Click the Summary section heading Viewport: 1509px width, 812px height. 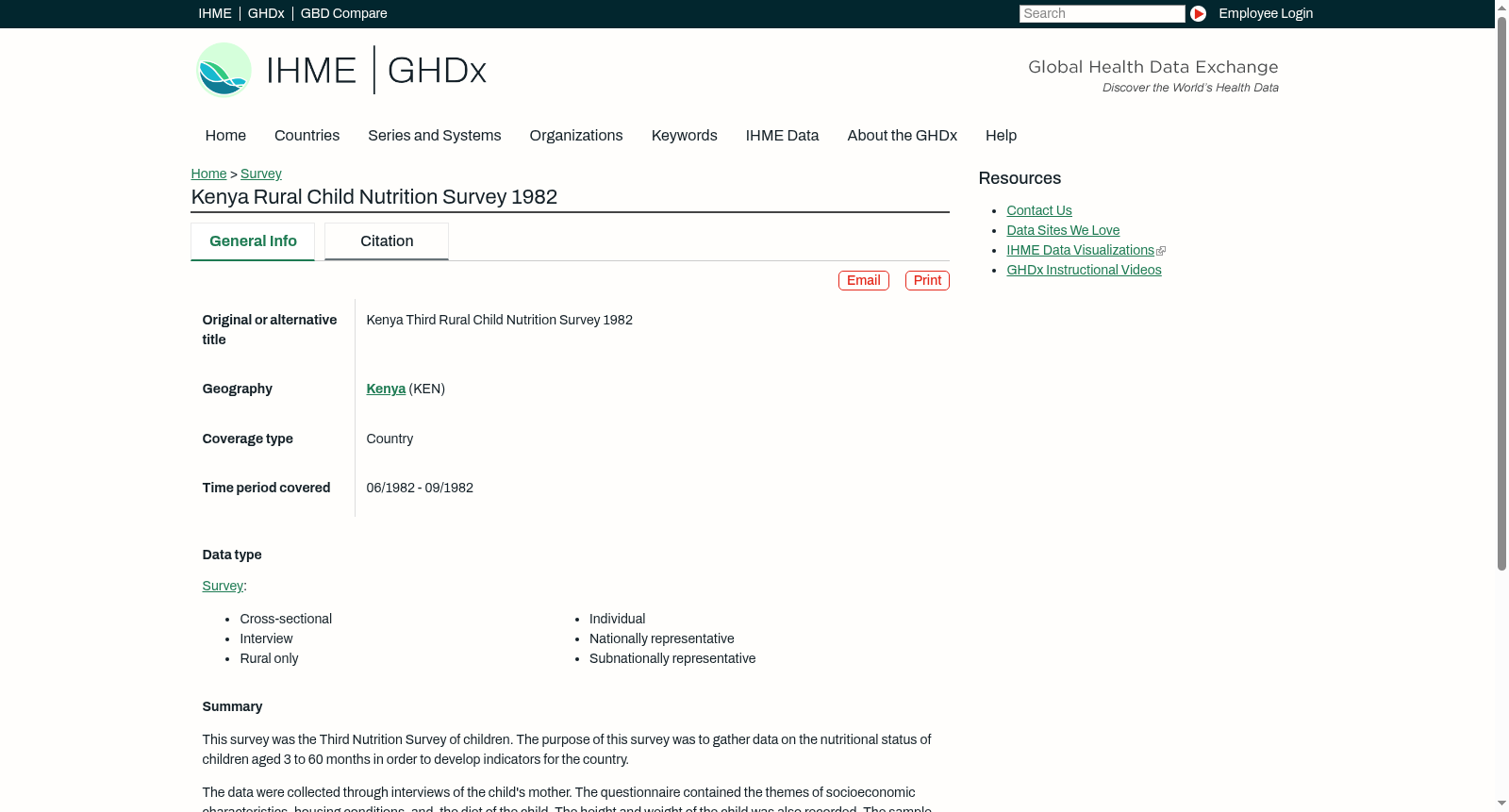tap(232, 706)
